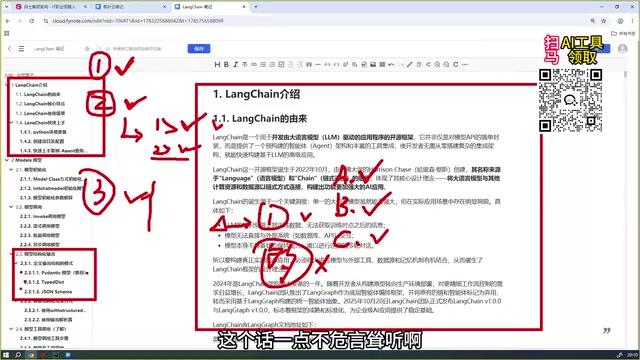The image size is (640, 360).
Task: Collapse the '2.1. 模型初始化' outline section
Action: 11,169
